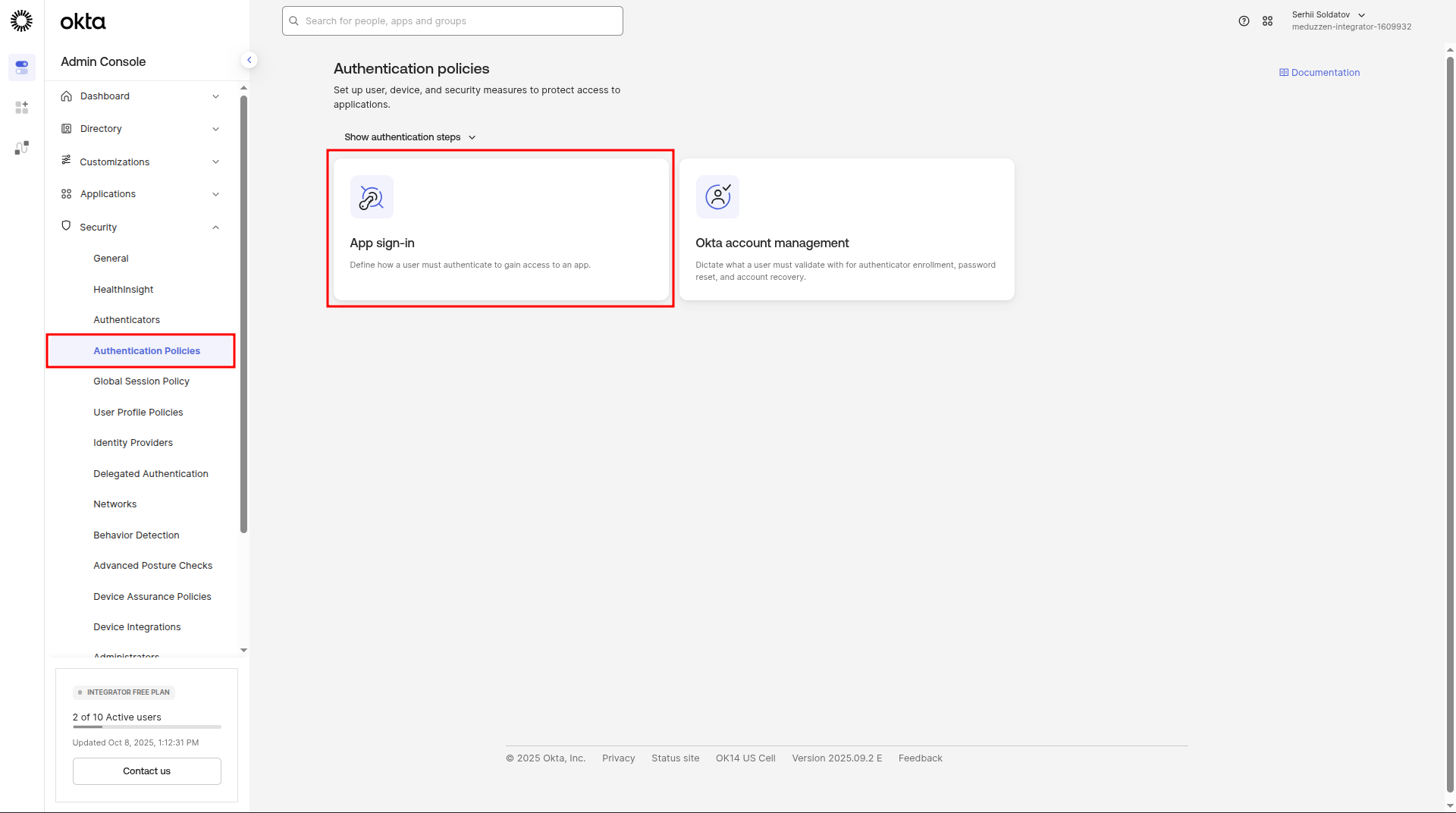Viewport: 1456px width, 813px height.
Task: Open the Privacy footer link
Action: (619, 758)
